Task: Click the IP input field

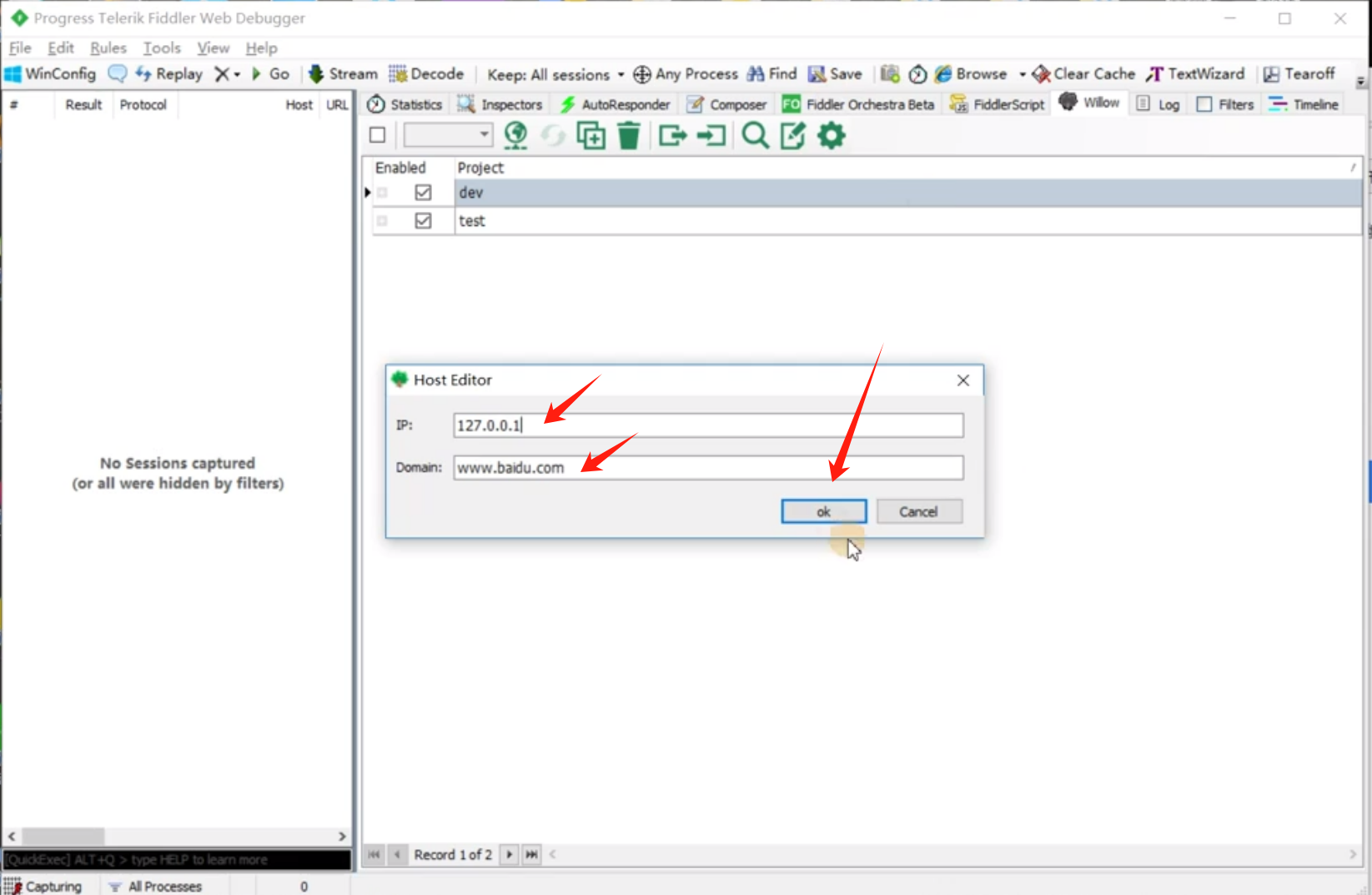Action: coord(709,425)
